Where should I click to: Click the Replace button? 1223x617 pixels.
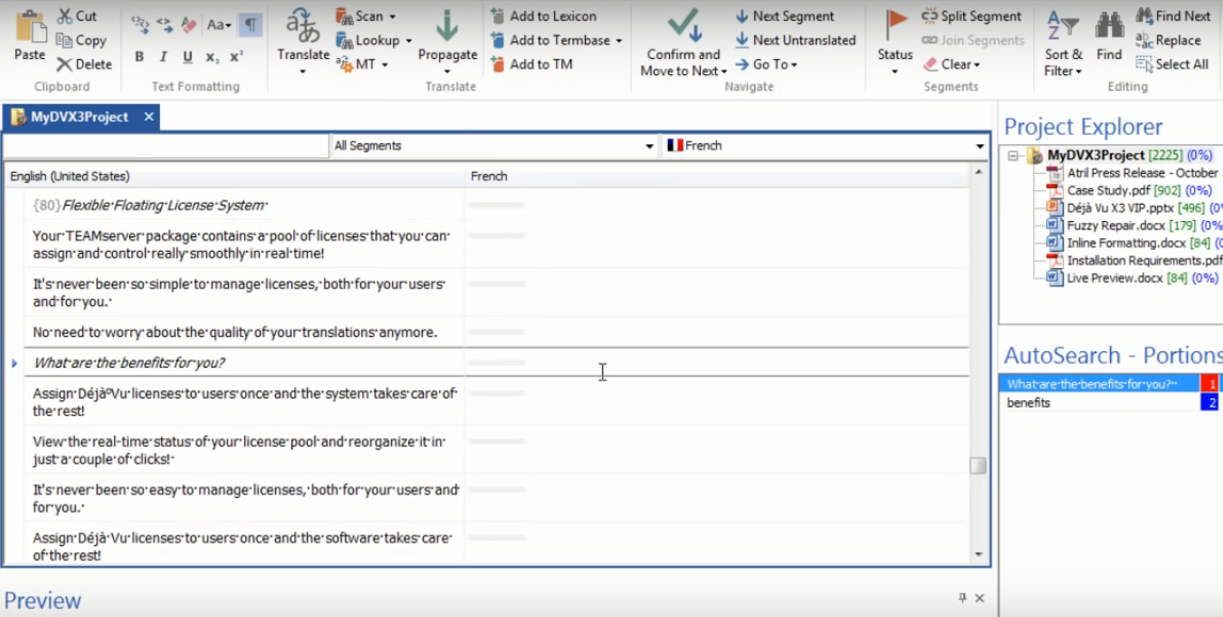pyautogui.click(x=1168, y=40)
